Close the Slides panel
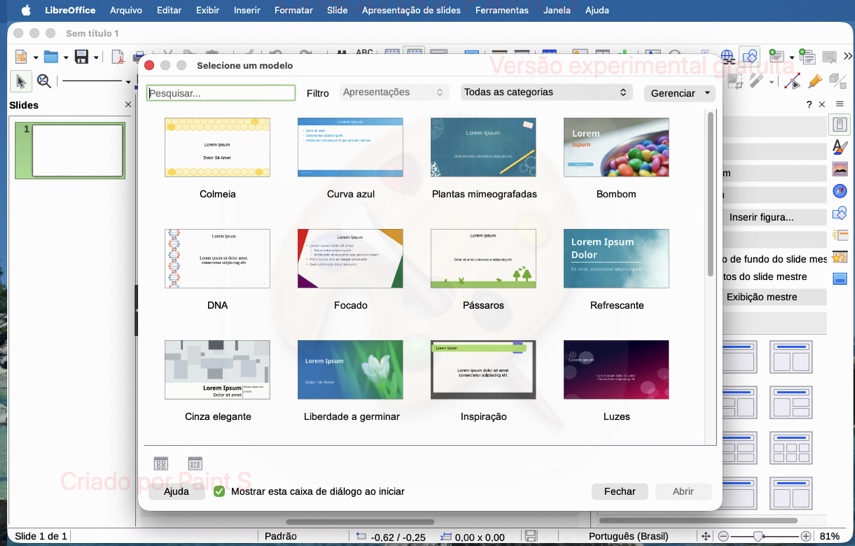Image resolution: width=855 pixels, height=546 pixels. pos(128,104)
